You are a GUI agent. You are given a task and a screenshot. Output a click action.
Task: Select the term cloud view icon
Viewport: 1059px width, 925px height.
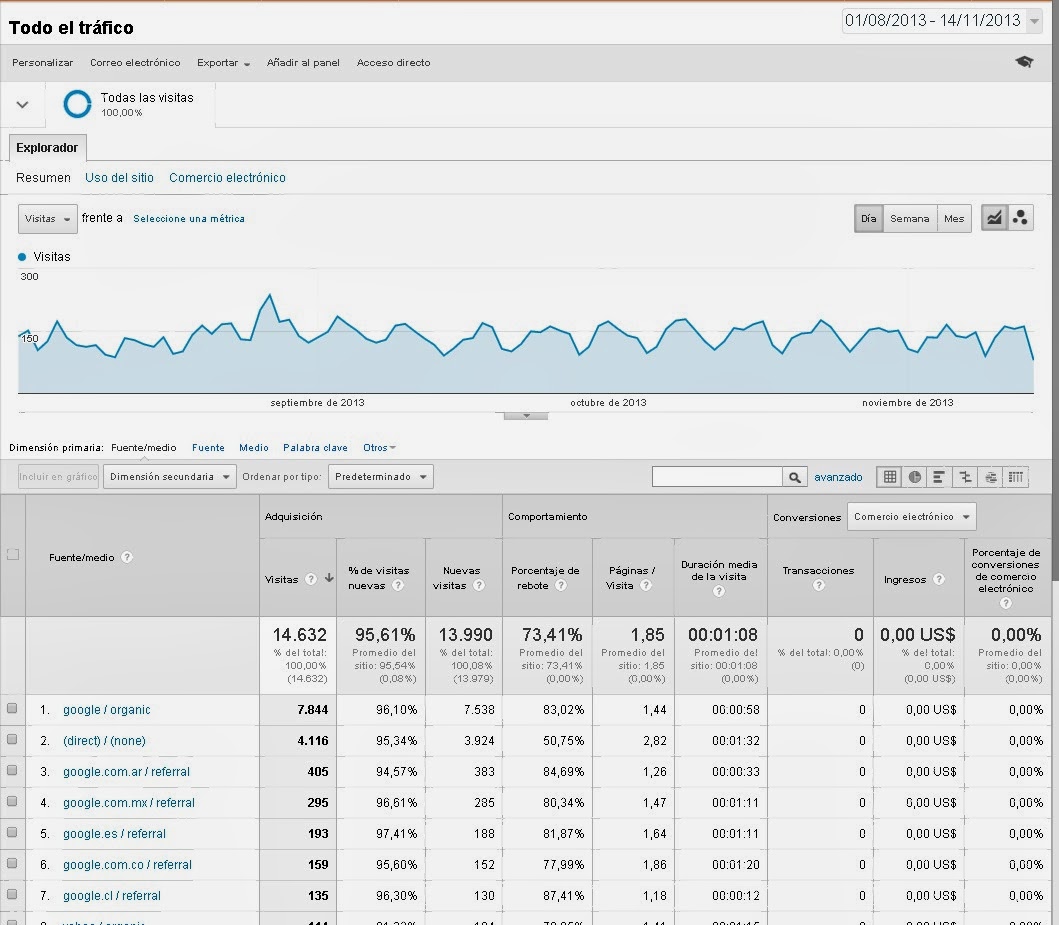tap(991, 477)
